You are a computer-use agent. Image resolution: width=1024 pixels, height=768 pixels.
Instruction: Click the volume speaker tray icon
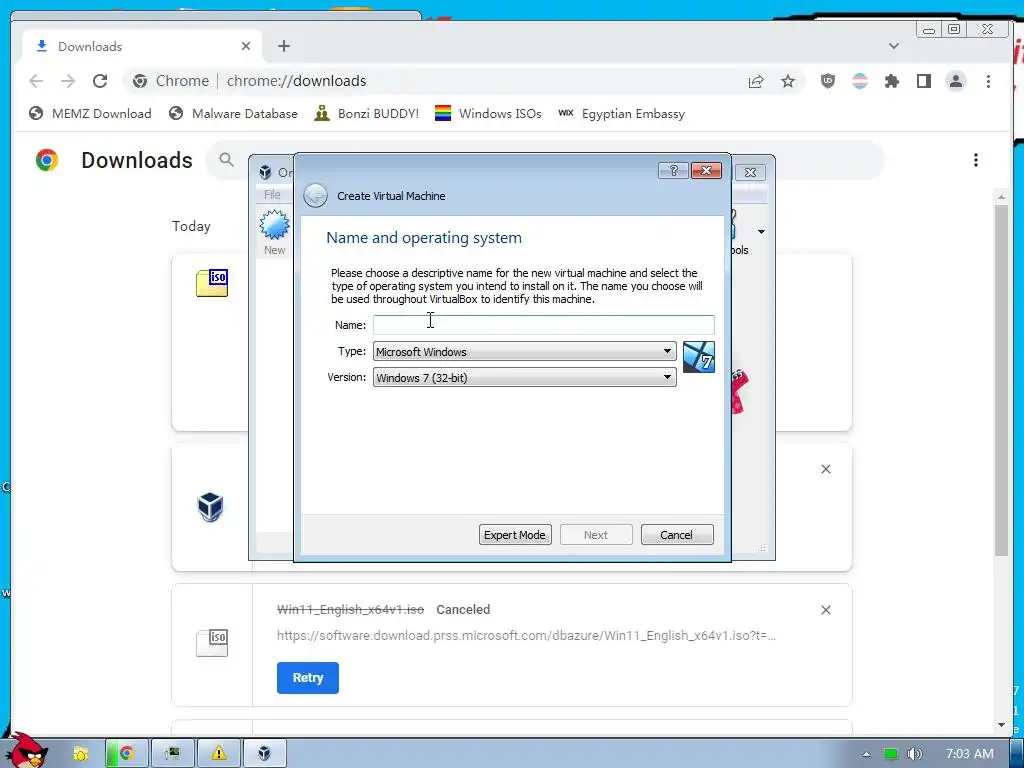914,754
